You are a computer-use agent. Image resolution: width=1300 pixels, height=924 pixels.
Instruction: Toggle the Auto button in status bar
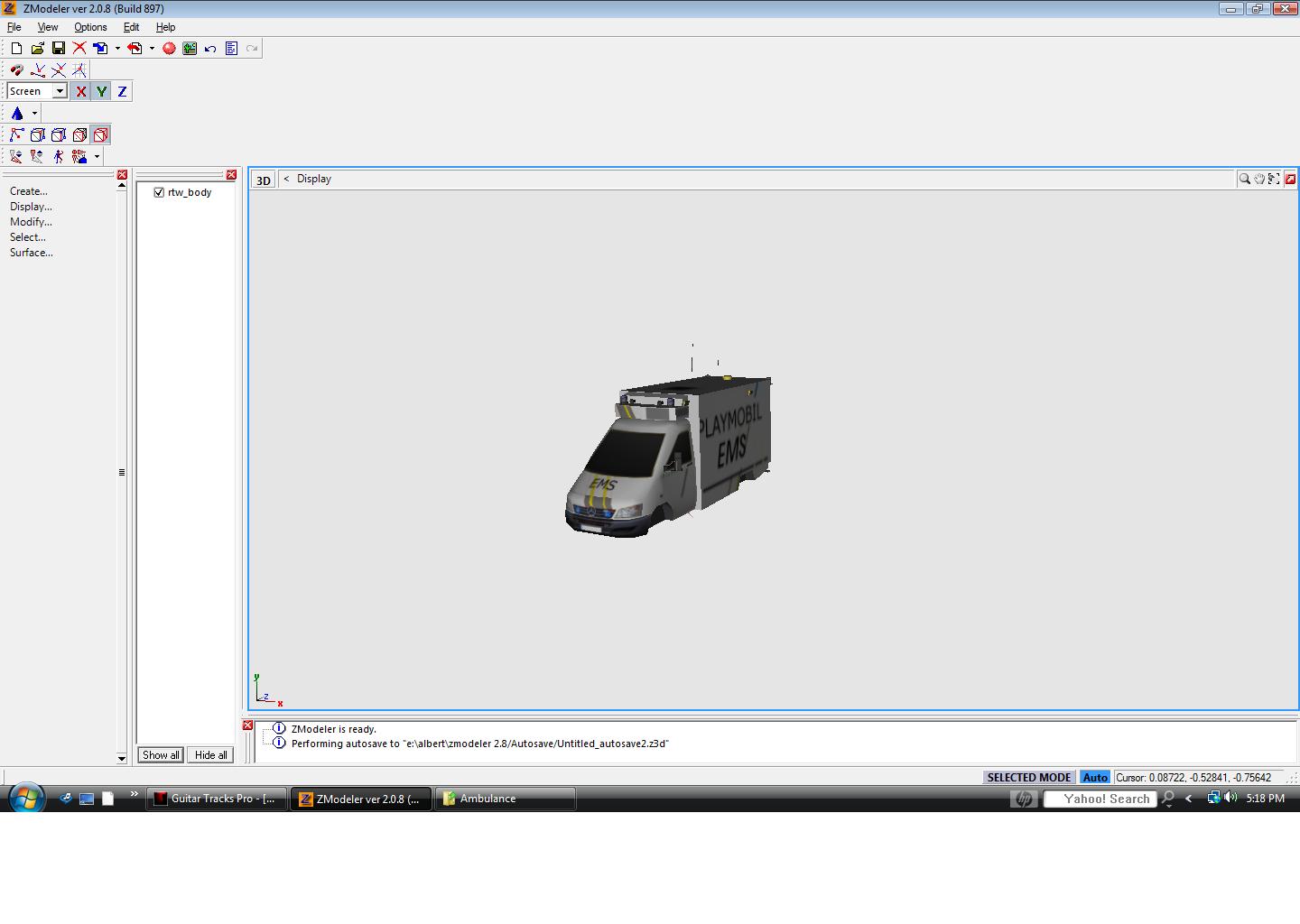click(1095, 777)
